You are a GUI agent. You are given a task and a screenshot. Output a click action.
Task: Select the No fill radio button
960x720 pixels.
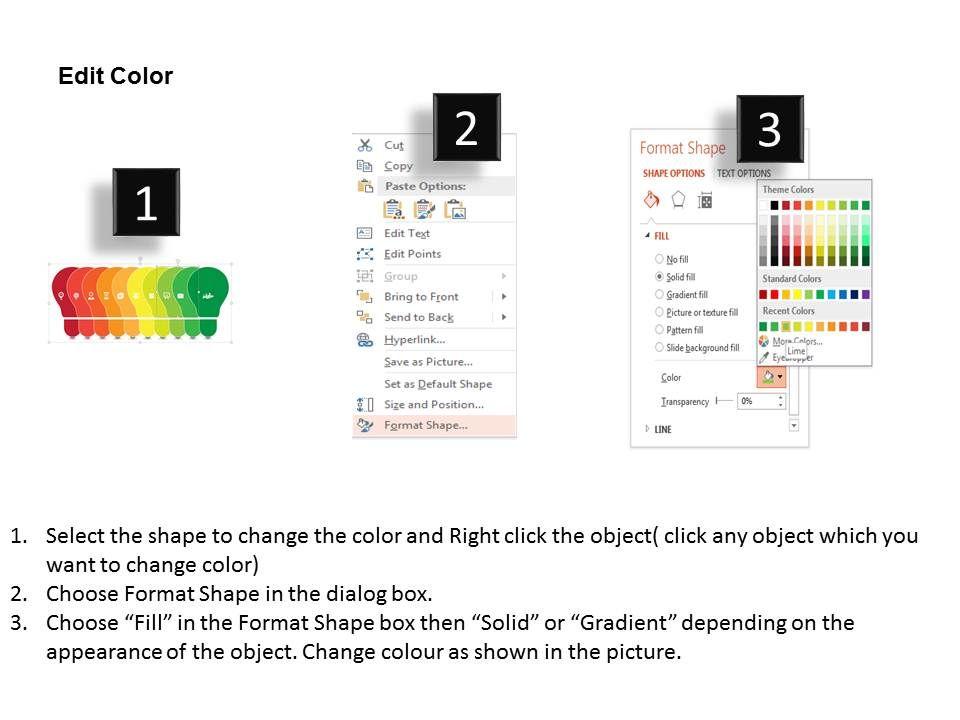click(x=659, y=259)
